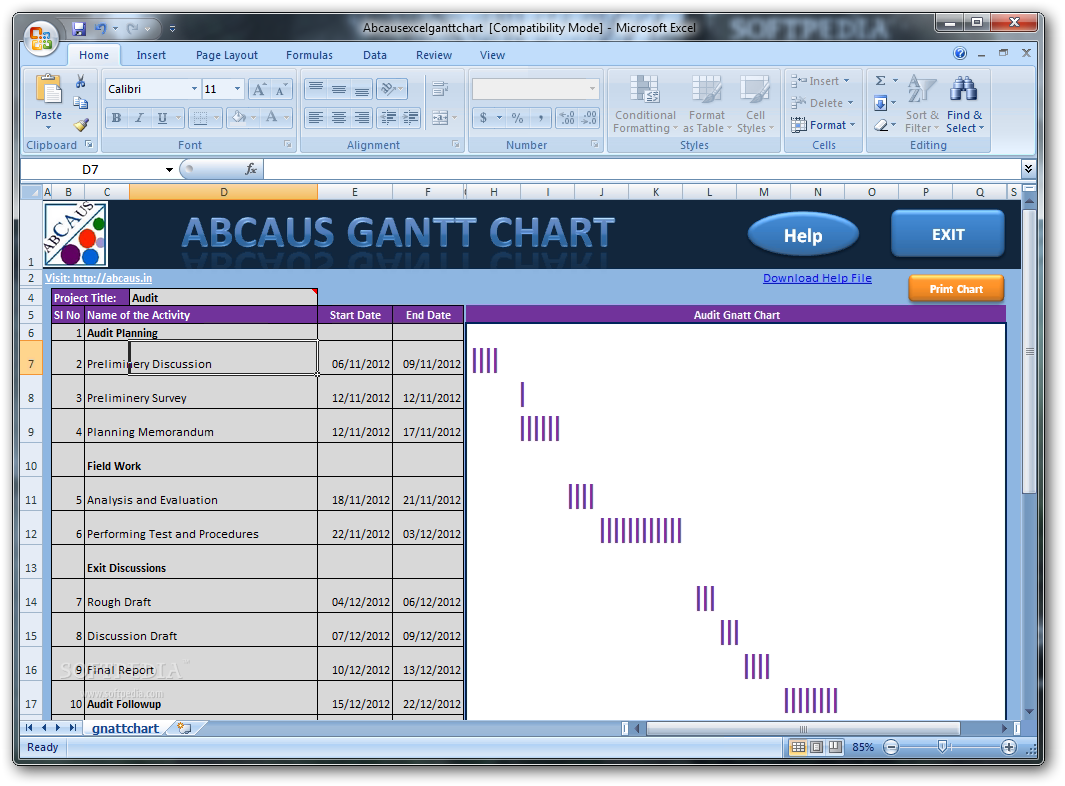This screenshot has width=1065, height=786.
Task: Open Excel Help question mark
Action: click(x=960, y=53)
